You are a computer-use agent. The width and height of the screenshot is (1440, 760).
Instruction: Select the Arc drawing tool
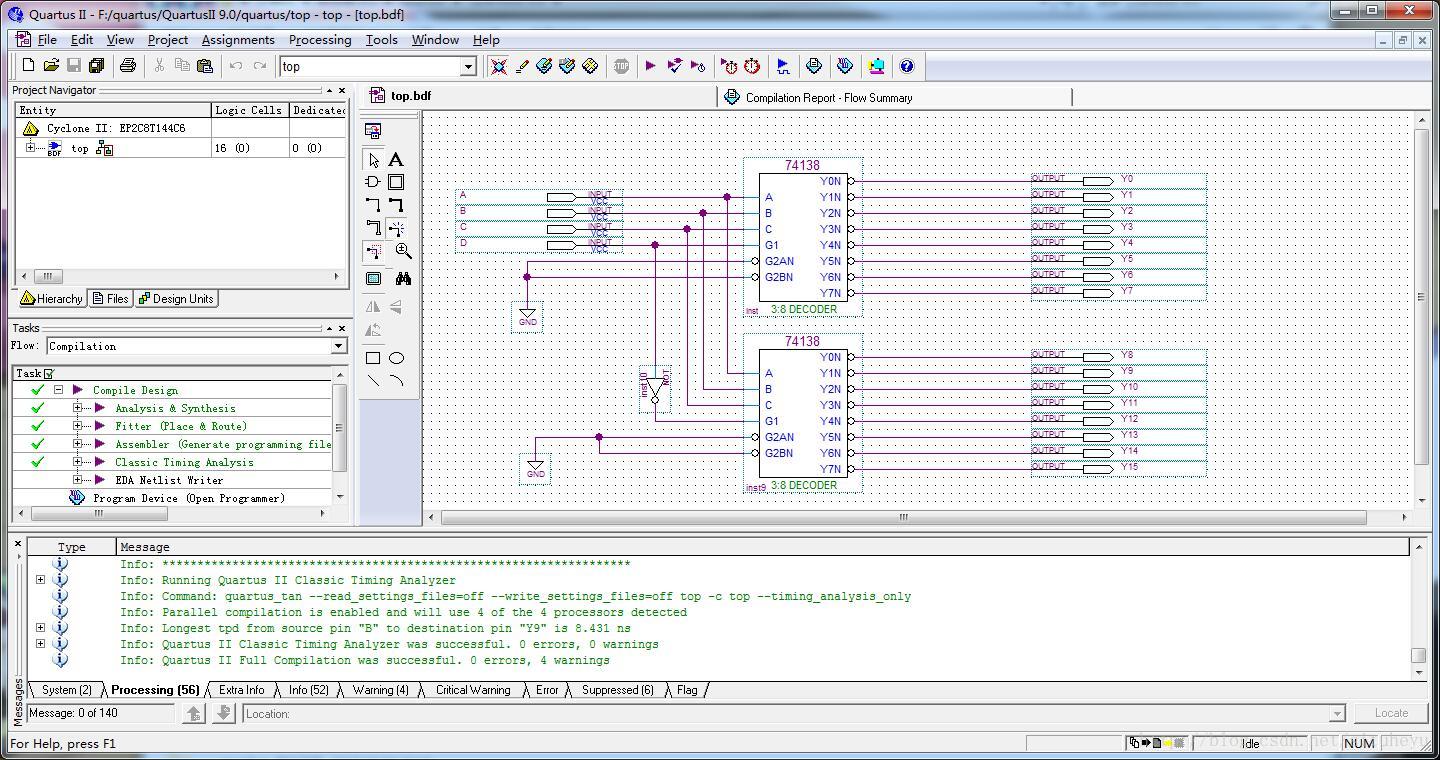(396, 380)
